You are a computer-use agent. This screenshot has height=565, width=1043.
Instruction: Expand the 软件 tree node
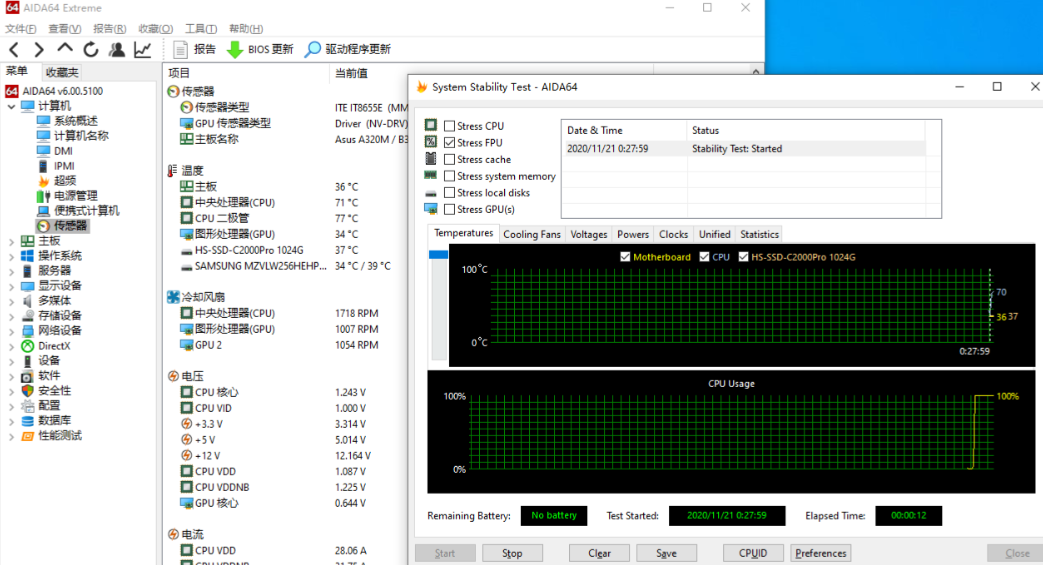(x=11, y=376)
